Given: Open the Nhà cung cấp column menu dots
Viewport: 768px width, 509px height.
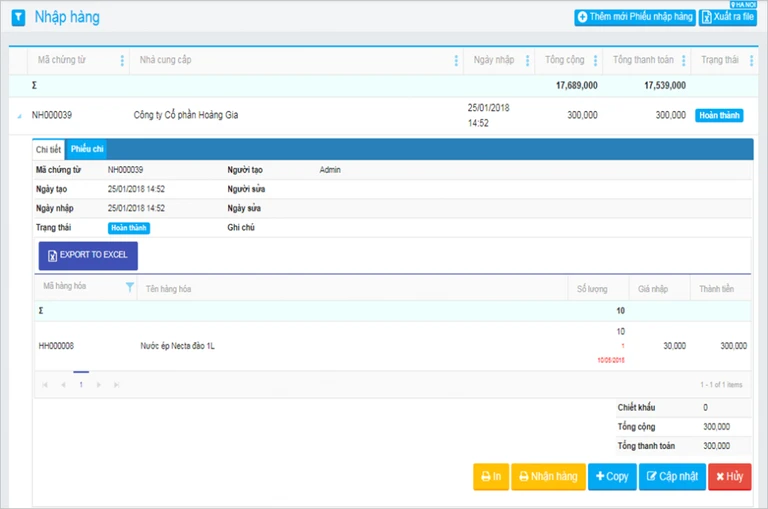Looking at the screenshot, I should [x=456, y=60].
